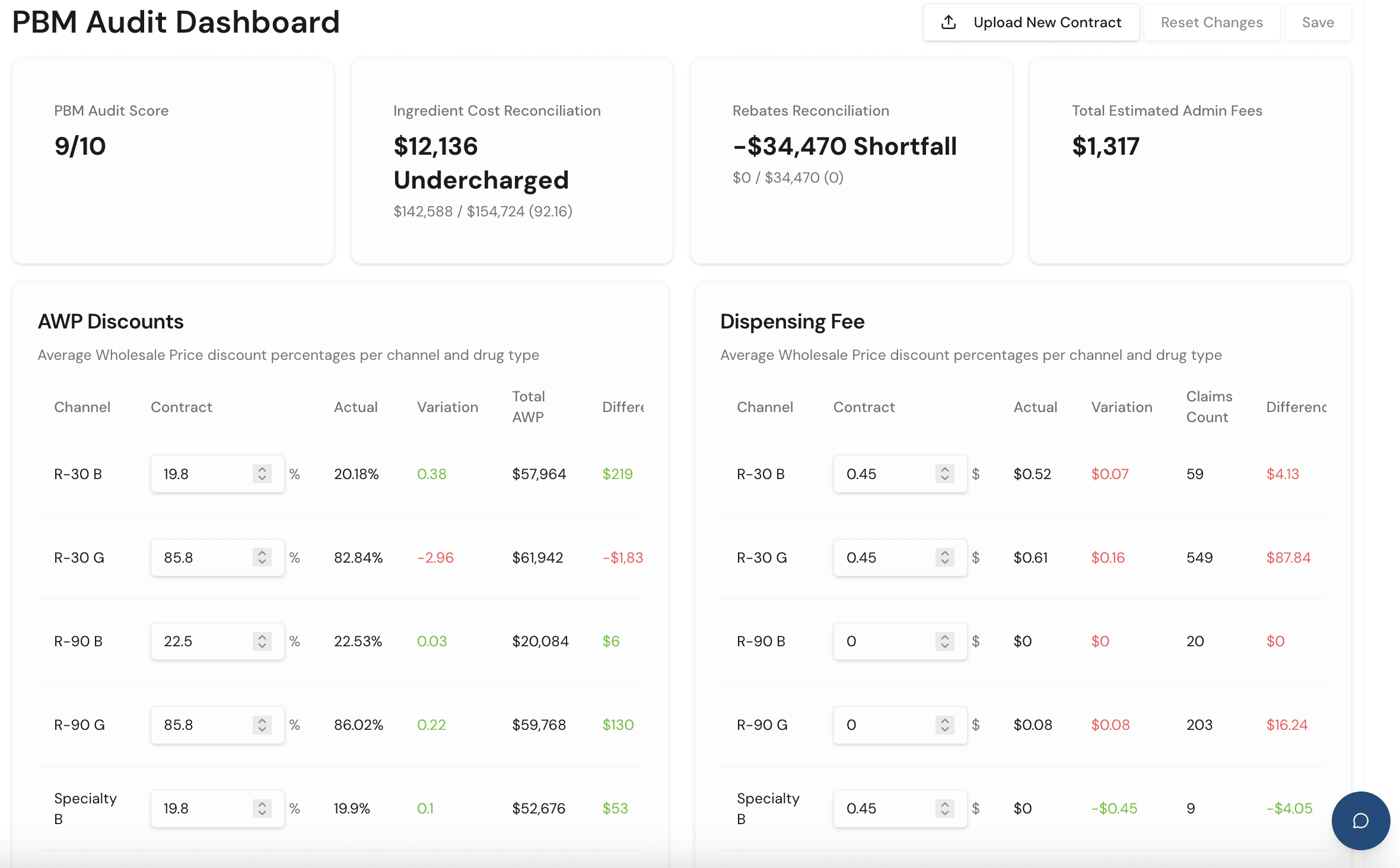The image size is (1400, 868).
Task: Select the PBM Audit Score card
Action: coord(173,161)
